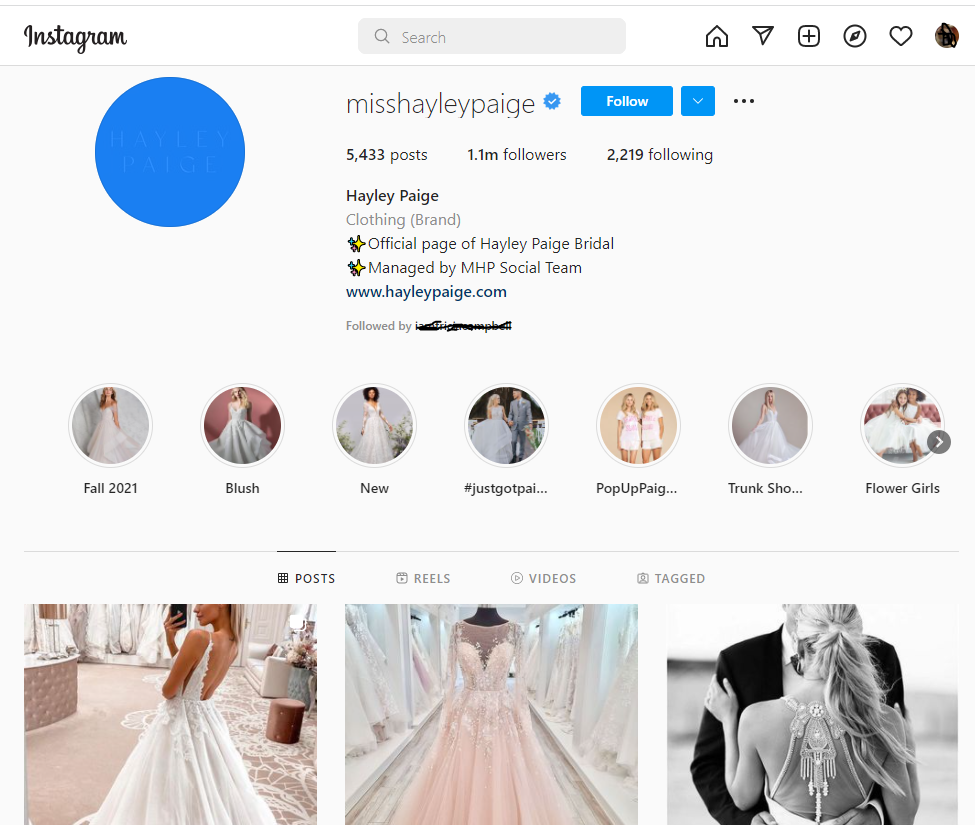Open the Hayley Paige profile picture
Viewport: 975px width, 825px height.
[x=170, y=152]
